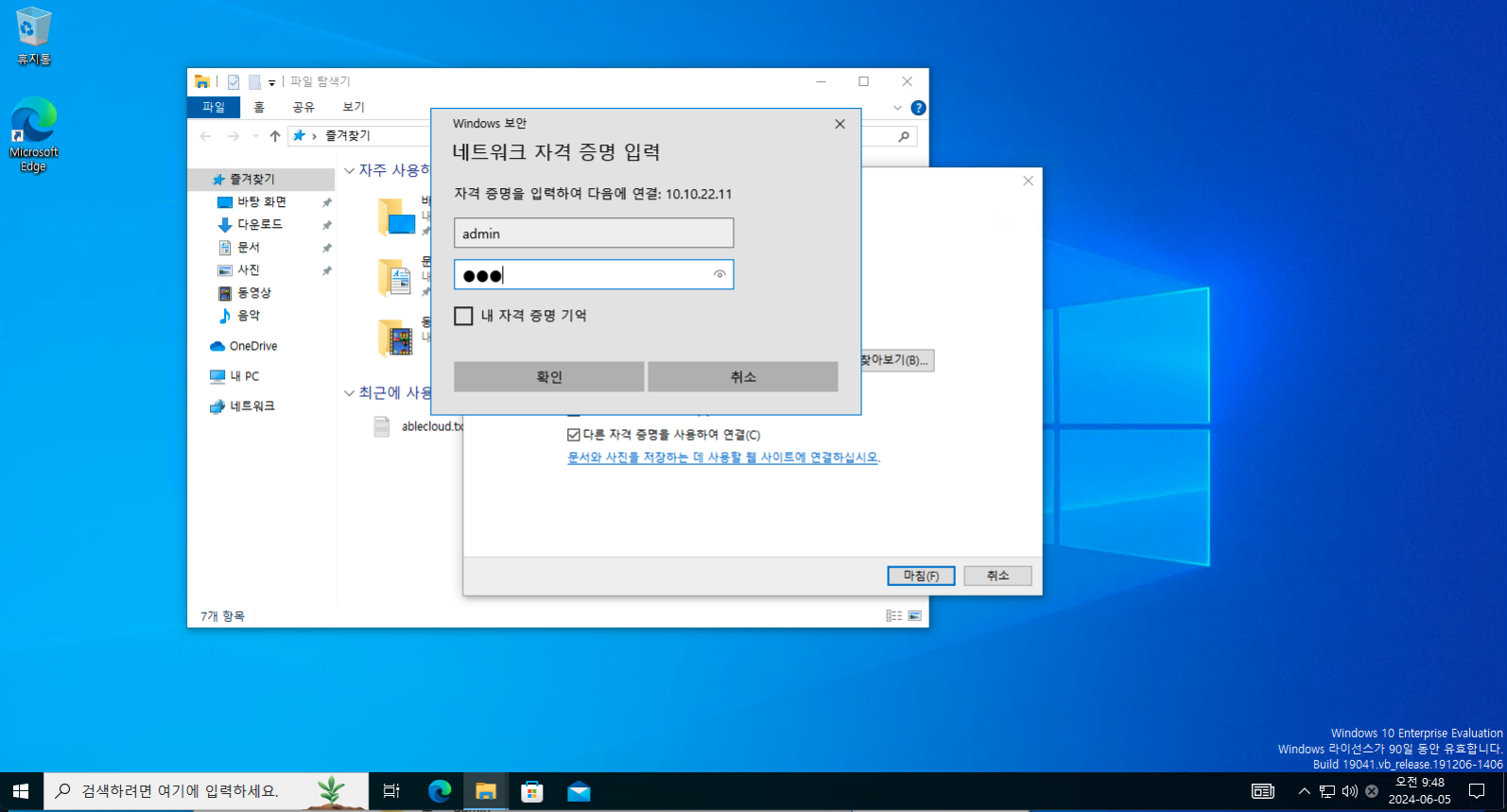Viewport: 1507px width, 812px height.
Task: Enable the '내 자격 증명 기억' checkbox
Action: (x=463, y=316)
